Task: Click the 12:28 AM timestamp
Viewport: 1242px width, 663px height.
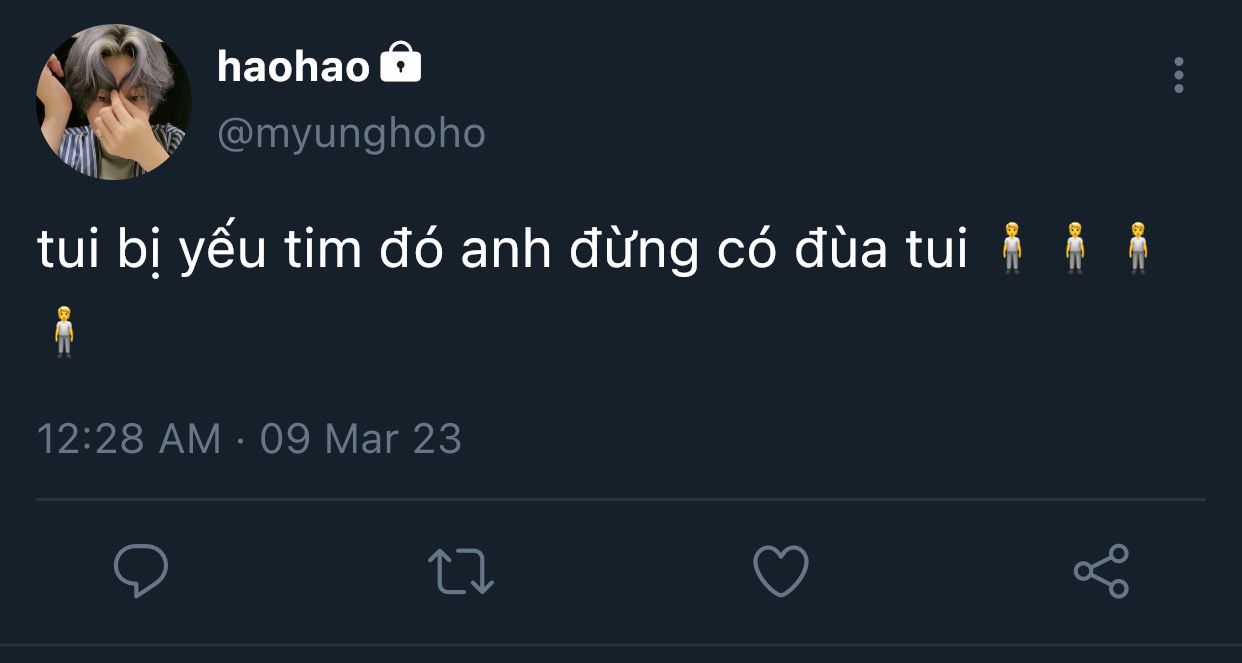Action: coord(128,439)
